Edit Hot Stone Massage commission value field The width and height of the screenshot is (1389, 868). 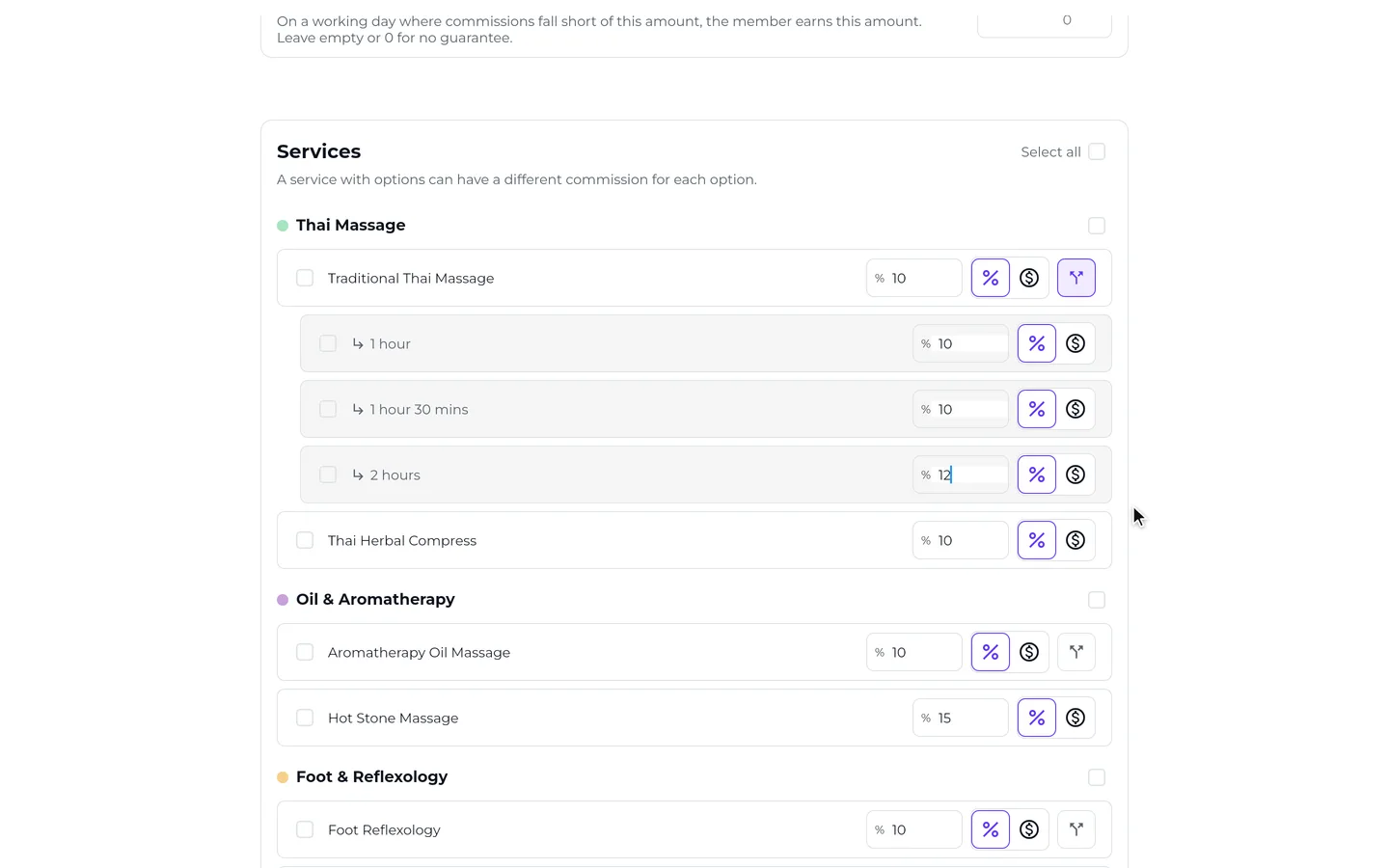(961, 718)
